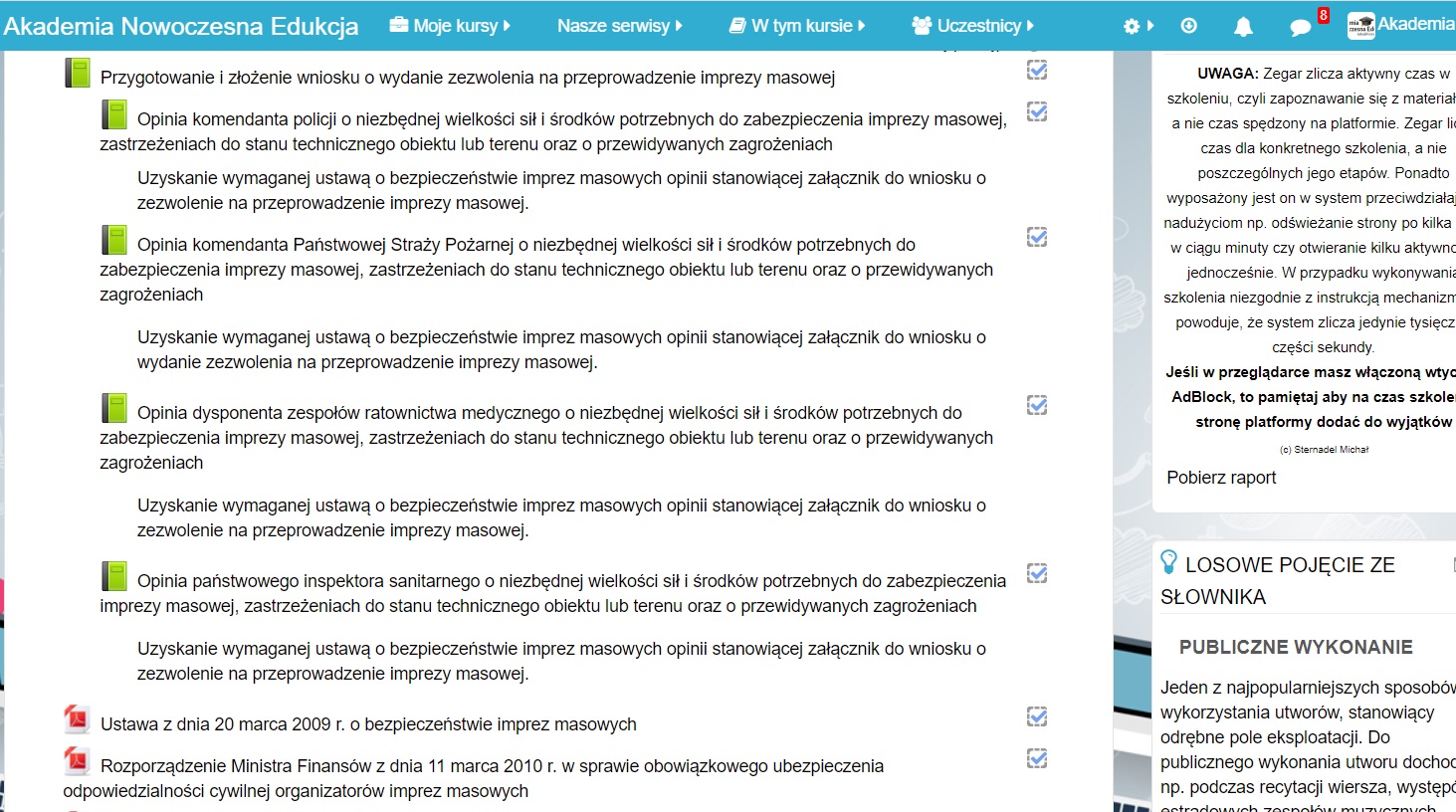
Task: Click the download arrow icon in navbar
Action: pyautogui.click(x=1188, y=26)
